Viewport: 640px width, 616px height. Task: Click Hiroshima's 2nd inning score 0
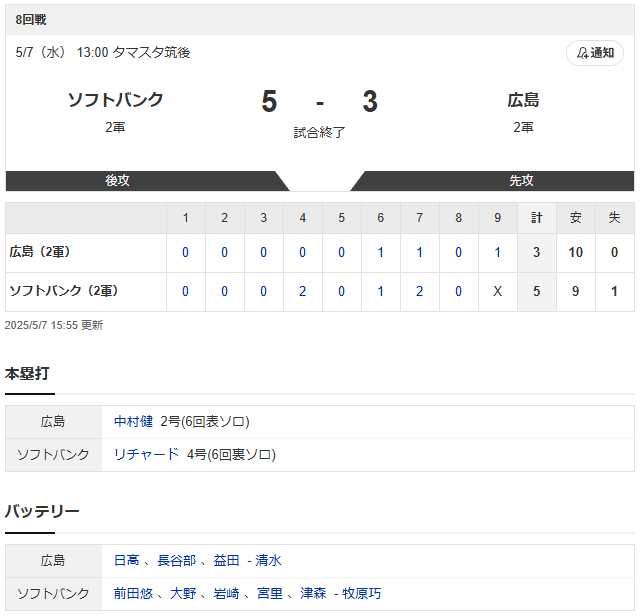pyautogui.click(x=224, y=252)
